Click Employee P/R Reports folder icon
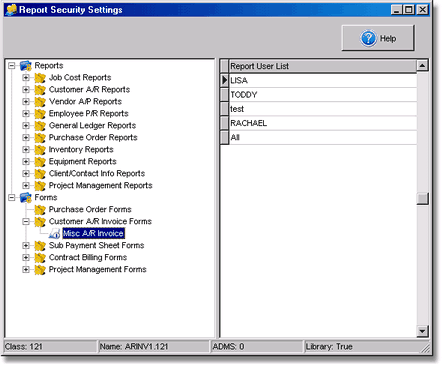This screenshot has height=366, width=443. 40,114
